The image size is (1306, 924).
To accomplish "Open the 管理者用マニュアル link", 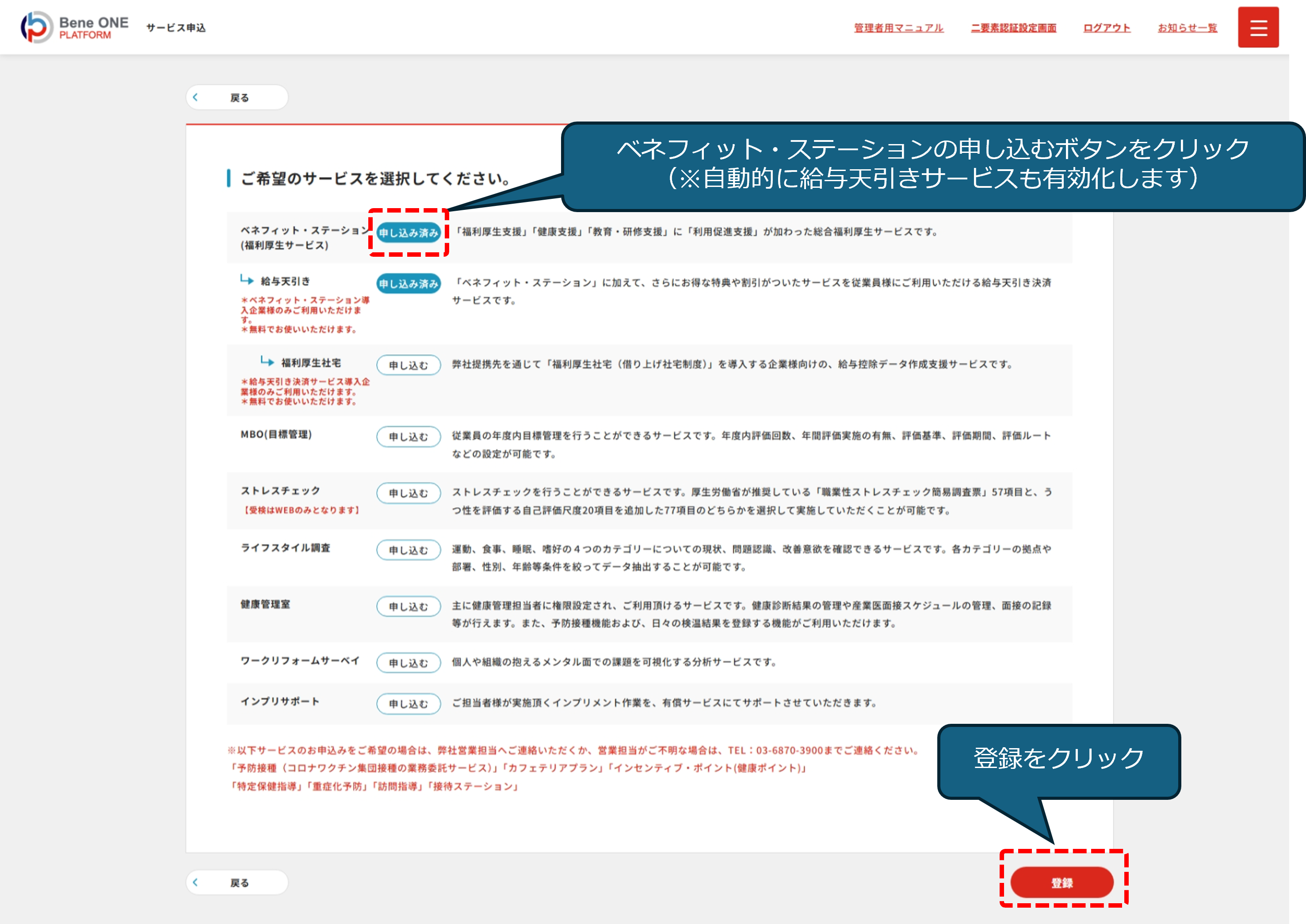I will click(x=898, y=28).
